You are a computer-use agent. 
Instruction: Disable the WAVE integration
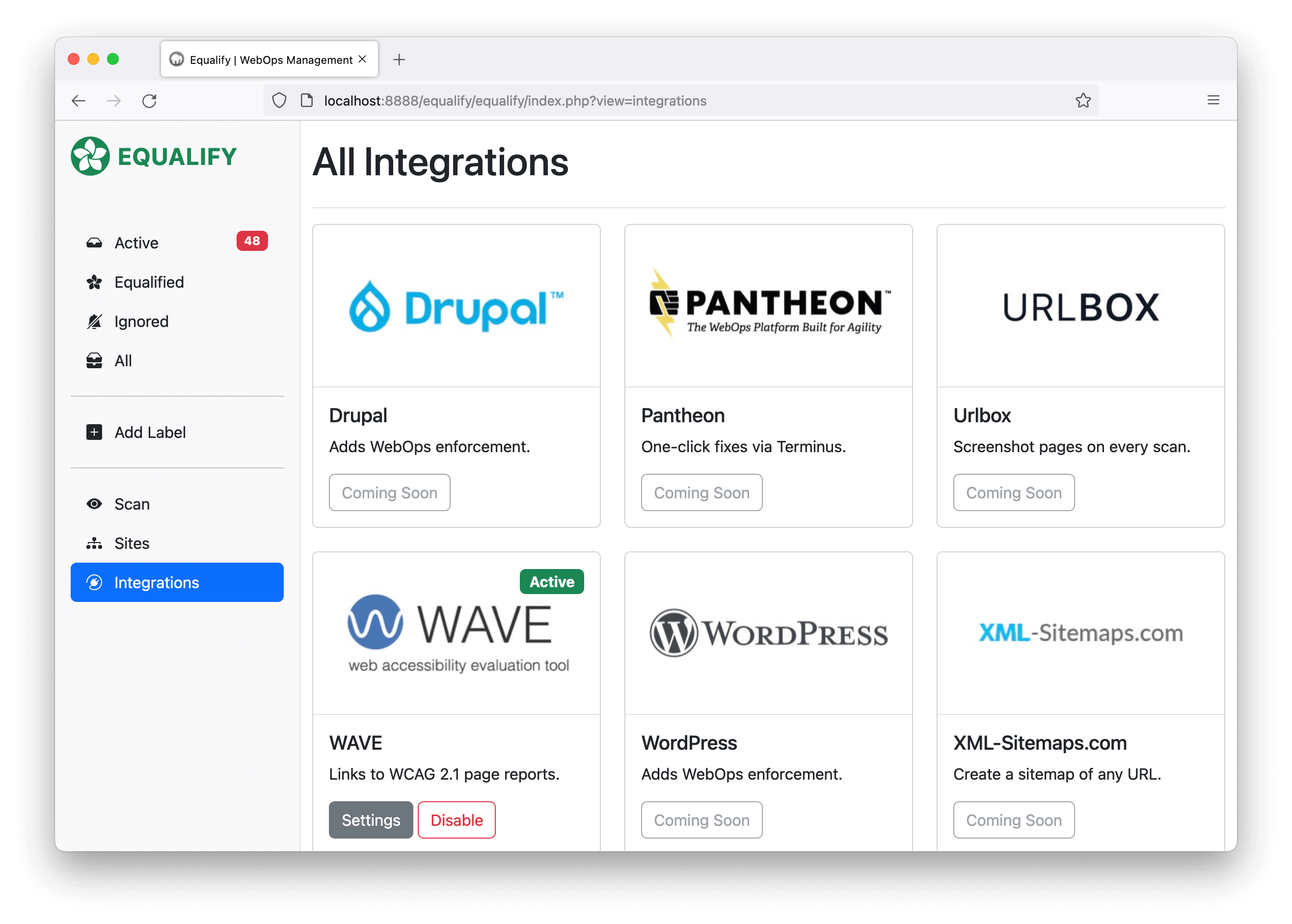click(x=457, y=820)
